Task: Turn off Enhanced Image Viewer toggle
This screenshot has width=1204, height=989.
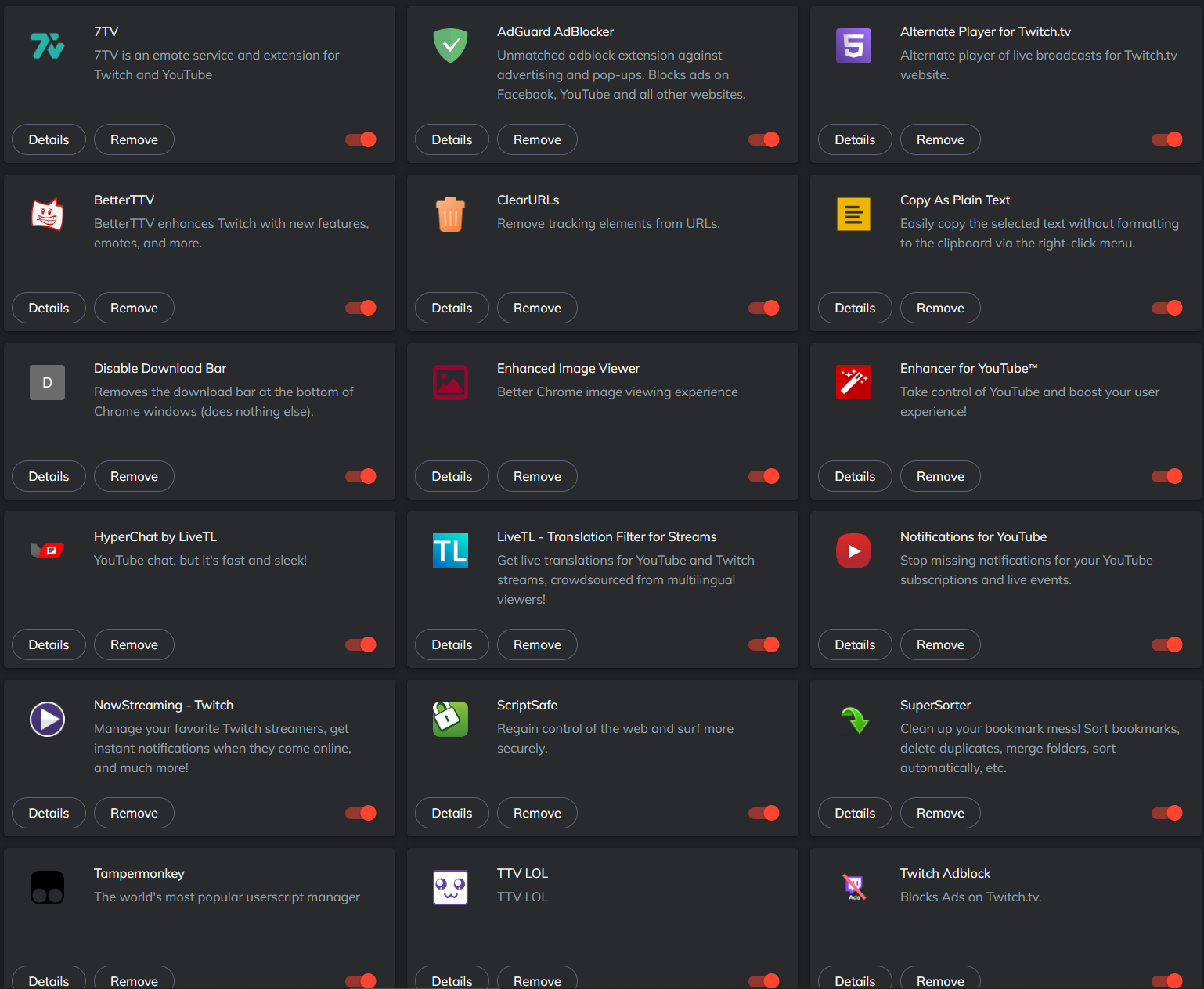Action: (x=764, y=476)
